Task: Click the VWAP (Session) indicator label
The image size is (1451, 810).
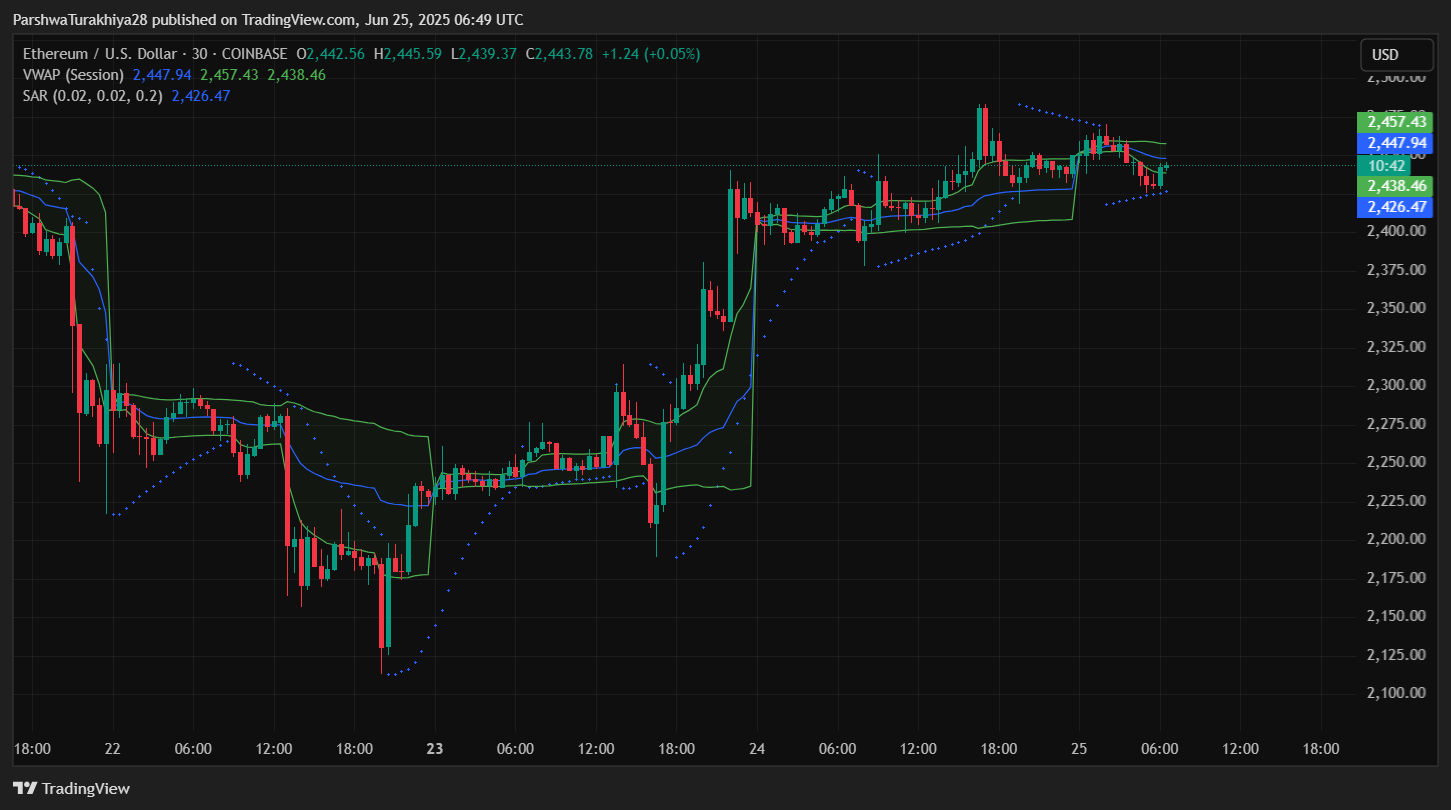Action: [x=74, y=75]
